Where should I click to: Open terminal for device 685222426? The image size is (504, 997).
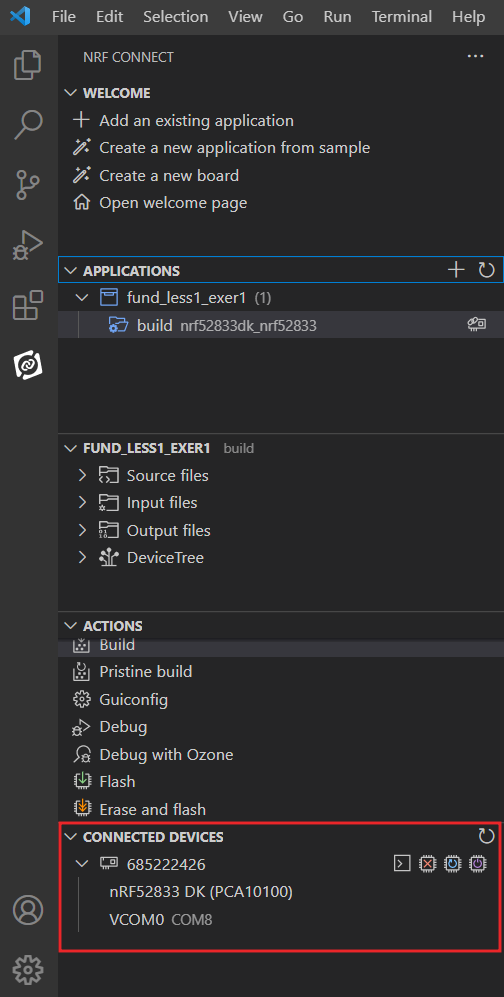[402, 863]
